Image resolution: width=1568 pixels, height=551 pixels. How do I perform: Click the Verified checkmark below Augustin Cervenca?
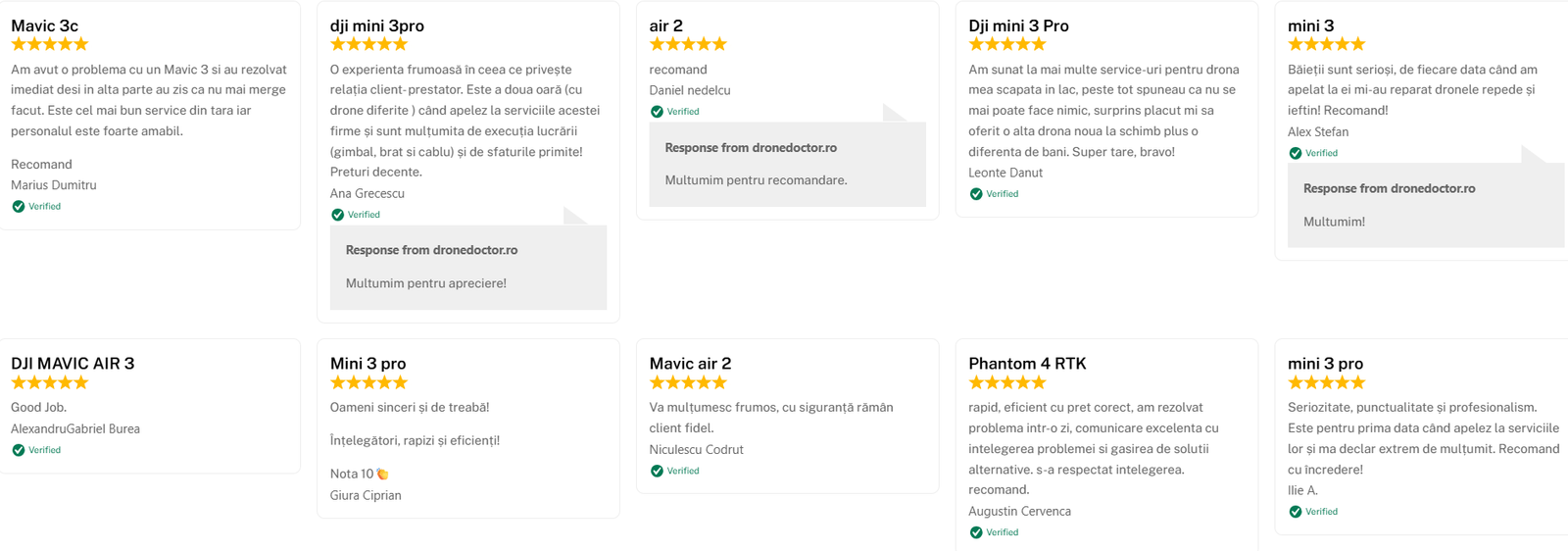976,532
